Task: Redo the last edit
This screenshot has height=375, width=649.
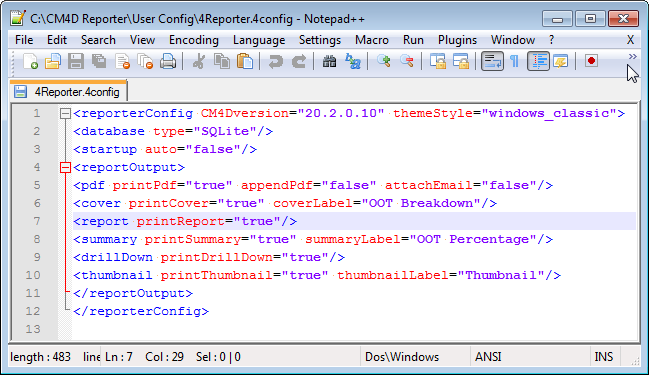Action: coord(298,61)
